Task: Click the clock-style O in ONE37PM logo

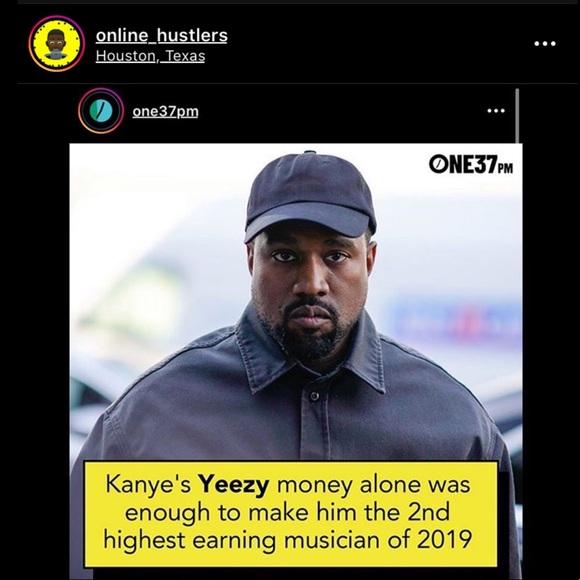Action: [x=437, y=164]
